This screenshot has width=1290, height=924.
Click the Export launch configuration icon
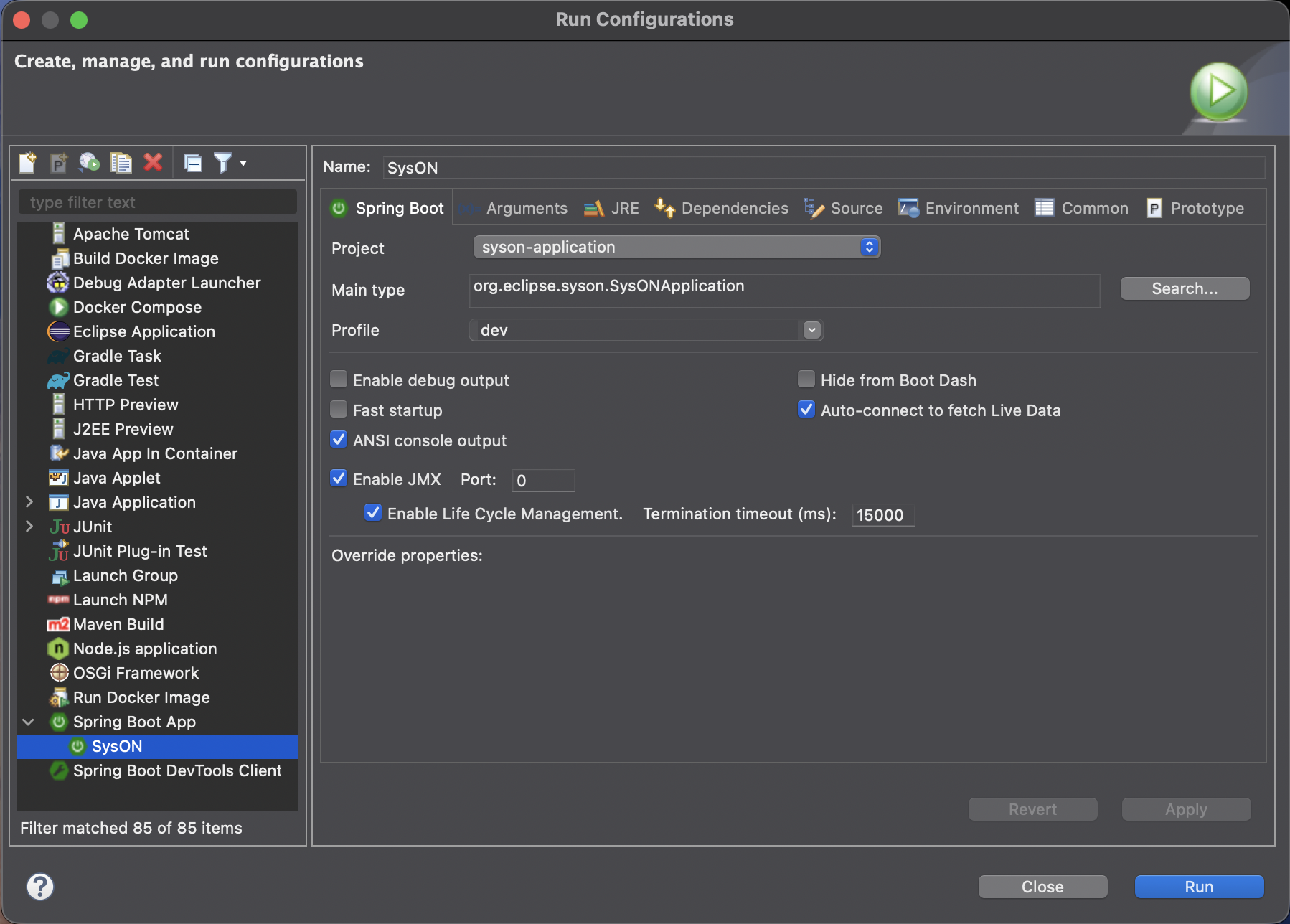89,163
